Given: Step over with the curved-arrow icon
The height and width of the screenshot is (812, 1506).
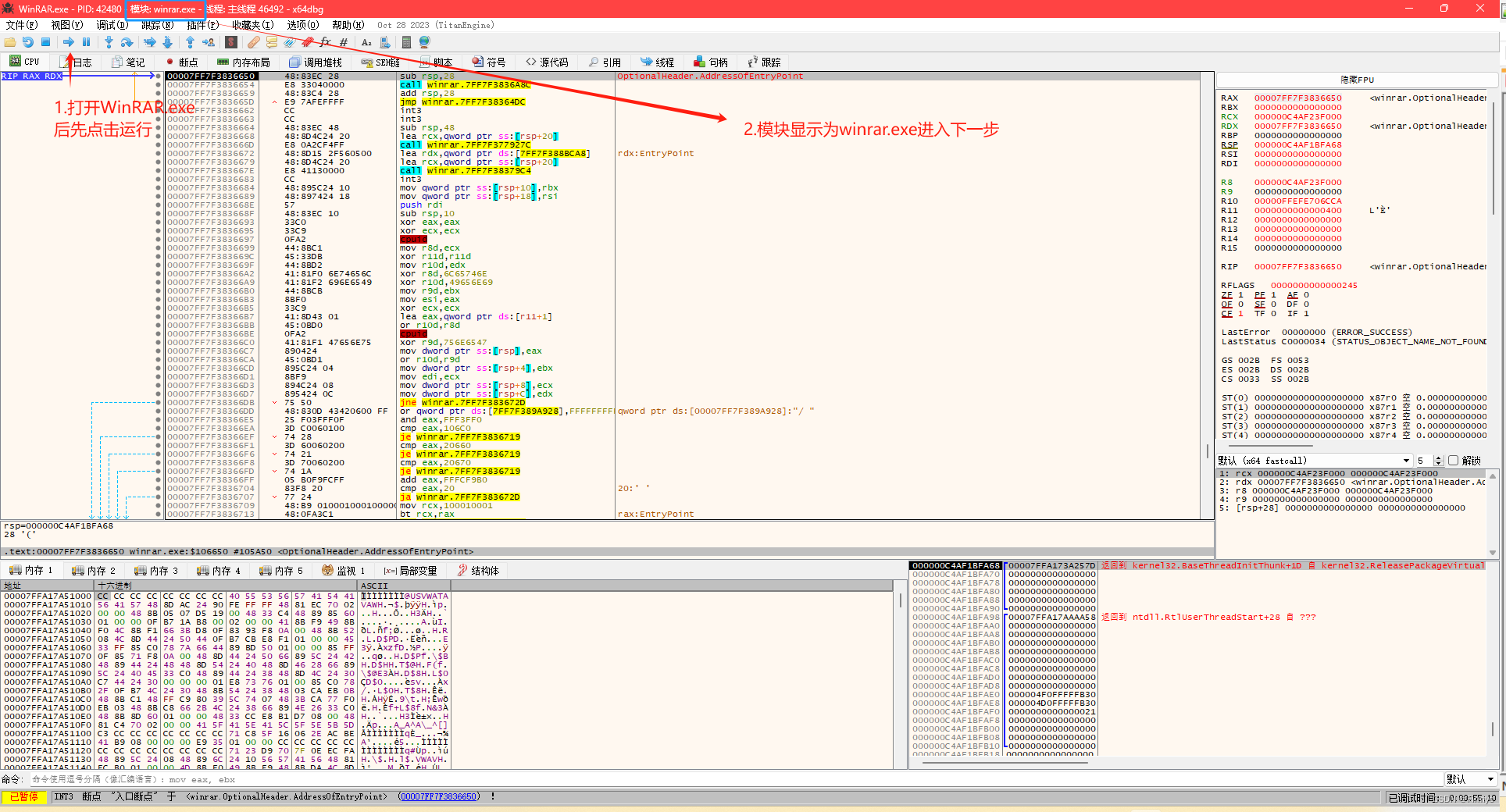Looking at the screenshot, I should [127, 42].
